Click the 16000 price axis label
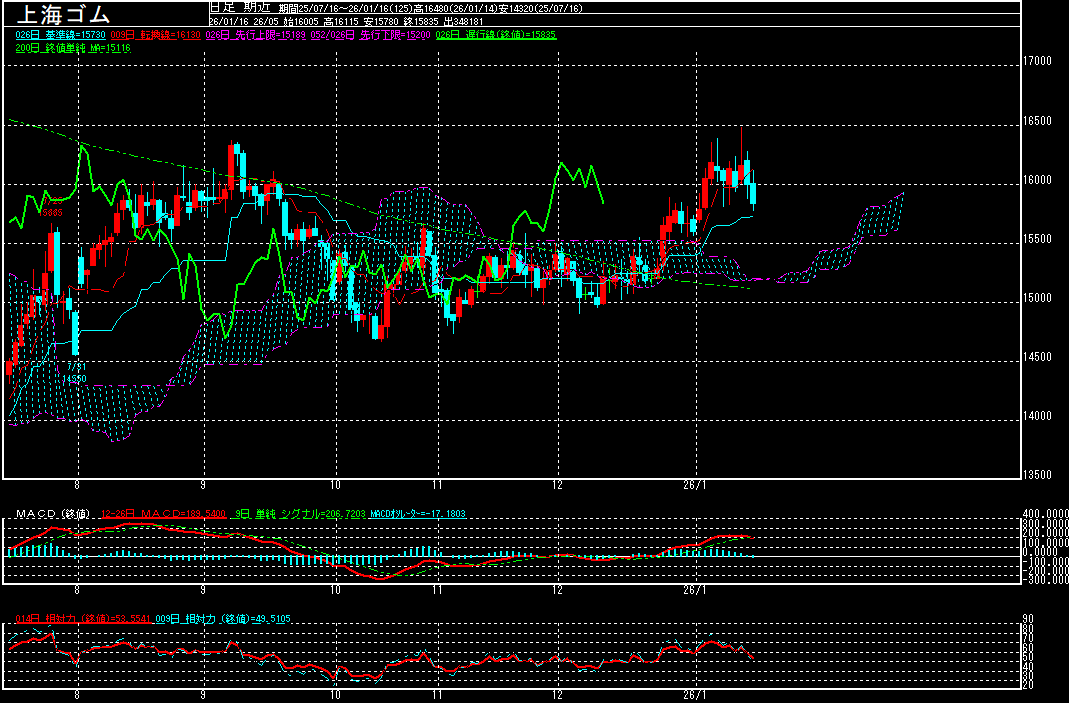This screenshot has width=1080, height=703. tap(1038, 180)
